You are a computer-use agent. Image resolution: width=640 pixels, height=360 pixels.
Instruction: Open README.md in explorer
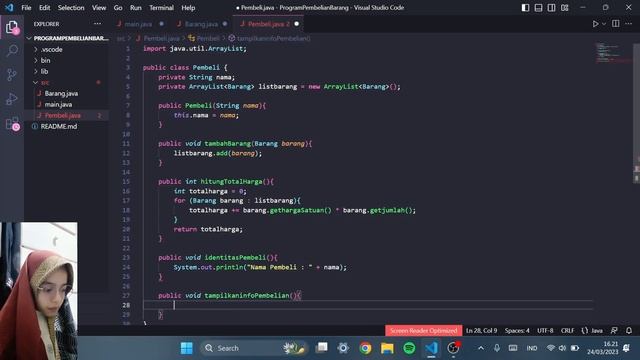pyautogui.click(x=67, y=127)
